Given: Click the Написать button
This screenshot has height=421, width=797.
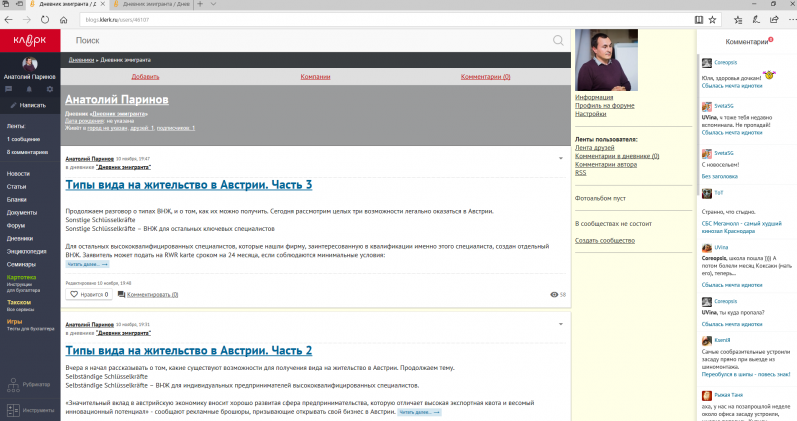Looking at the screenshot, I should [x=28, y=104].
